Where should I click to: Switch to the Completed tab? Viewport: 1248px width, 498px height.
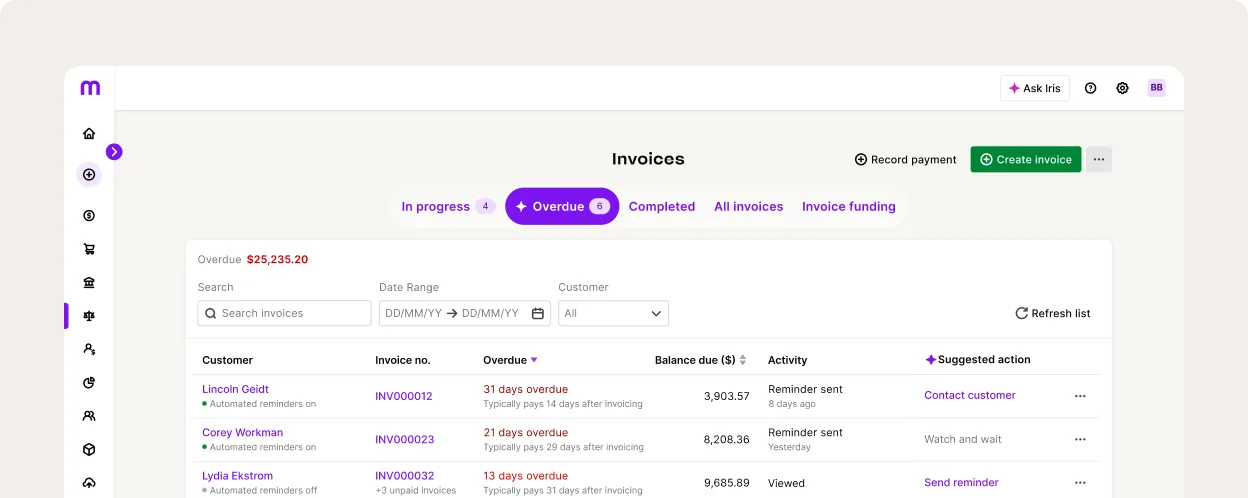[x=662, y=207]
